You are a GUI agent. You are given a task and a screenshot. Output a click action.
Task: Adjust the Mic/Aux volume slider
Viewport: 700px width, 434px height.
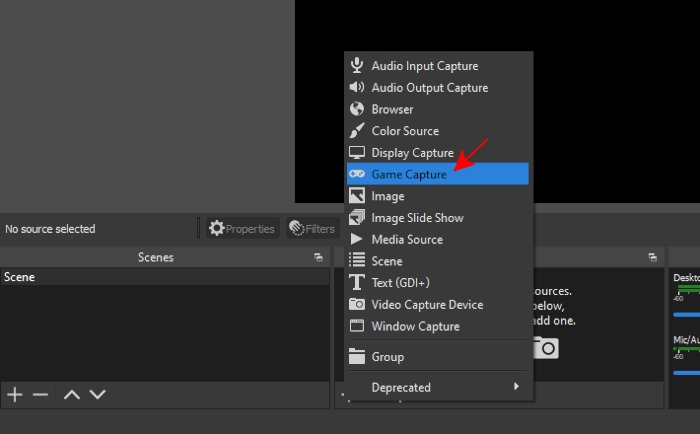(687, 373)
